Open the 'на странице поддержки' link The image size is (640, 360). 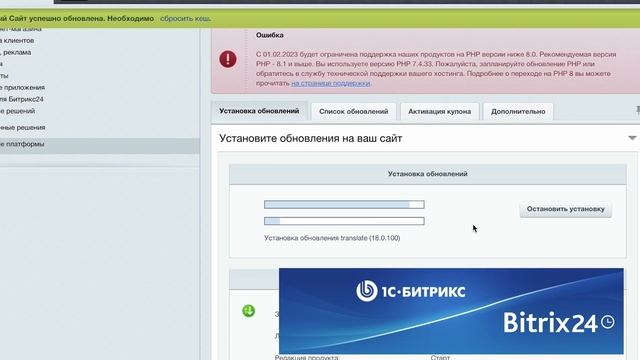coord(331,83)
